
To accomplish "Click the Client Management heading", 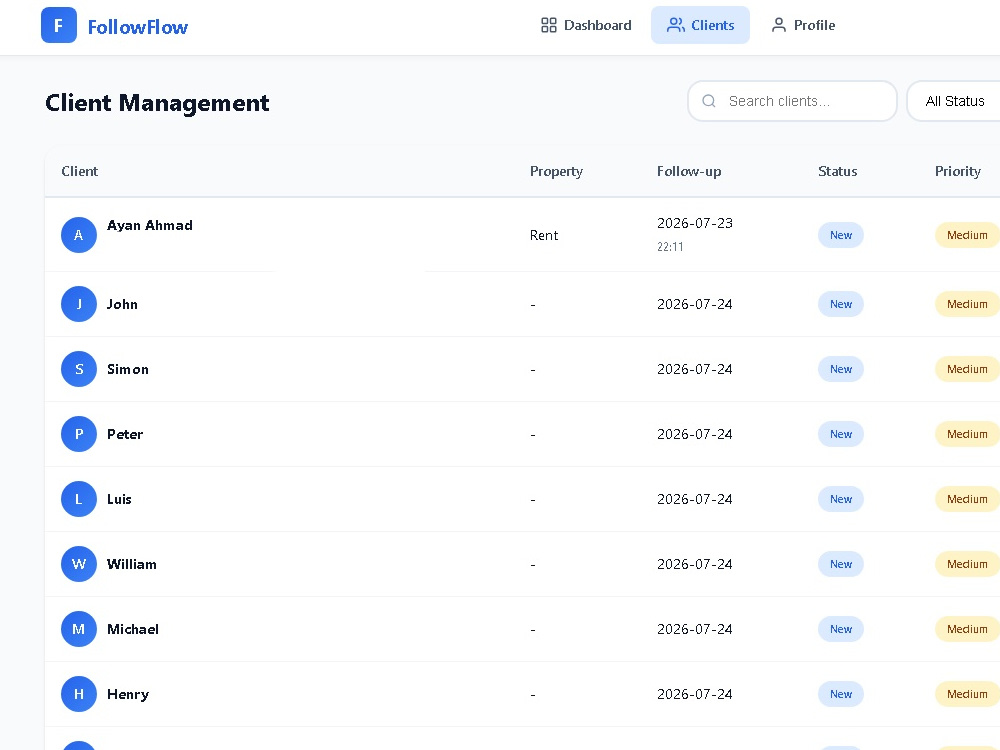I will click(157, 103).
